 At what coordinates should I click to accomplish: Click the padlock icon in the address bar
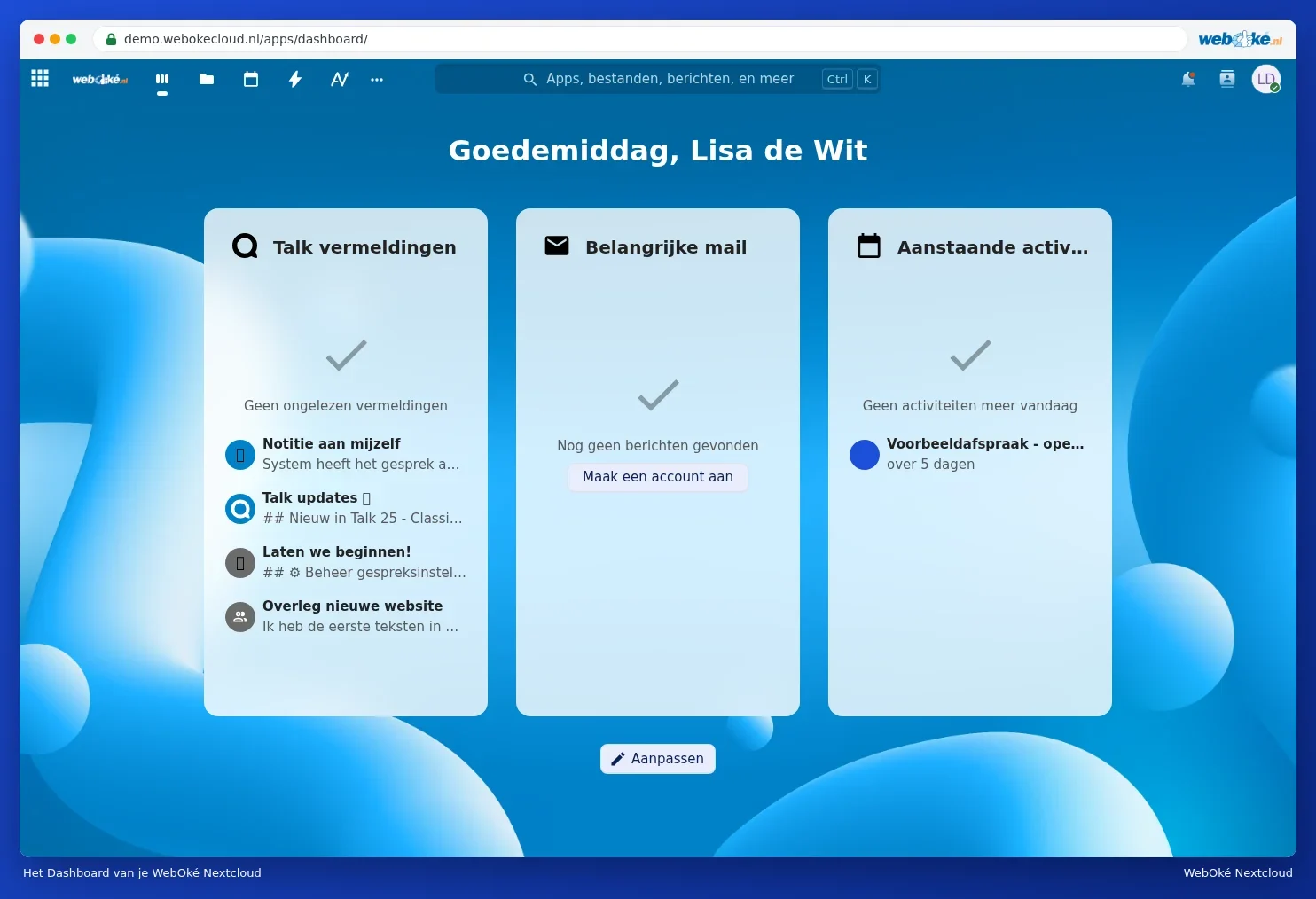tap(111, 39)
